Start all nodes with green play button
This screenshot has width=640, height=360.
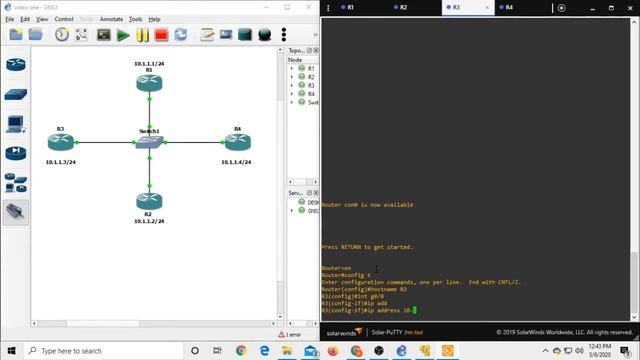123,35
